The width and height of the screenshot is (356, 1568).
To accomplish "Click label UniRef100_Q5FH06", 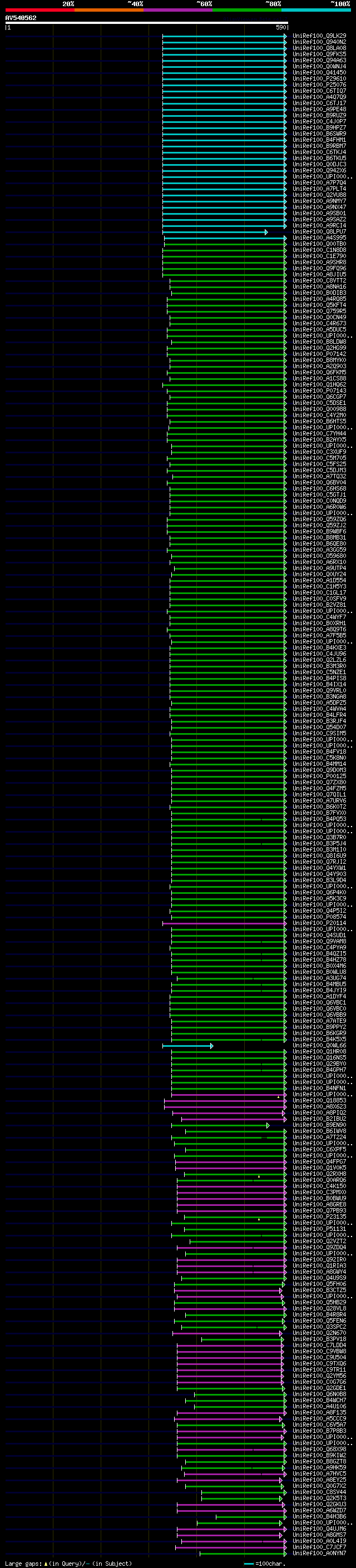I will click(x=319, y=1284).
